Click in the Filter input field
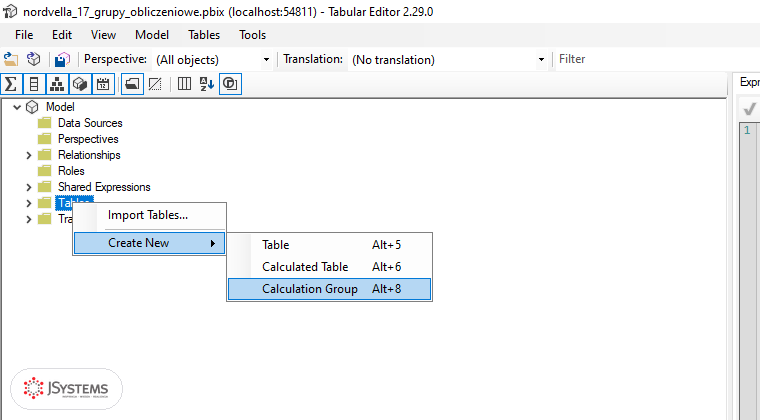The width and height of the screenshot is (760, 420). tap(658, 59)
